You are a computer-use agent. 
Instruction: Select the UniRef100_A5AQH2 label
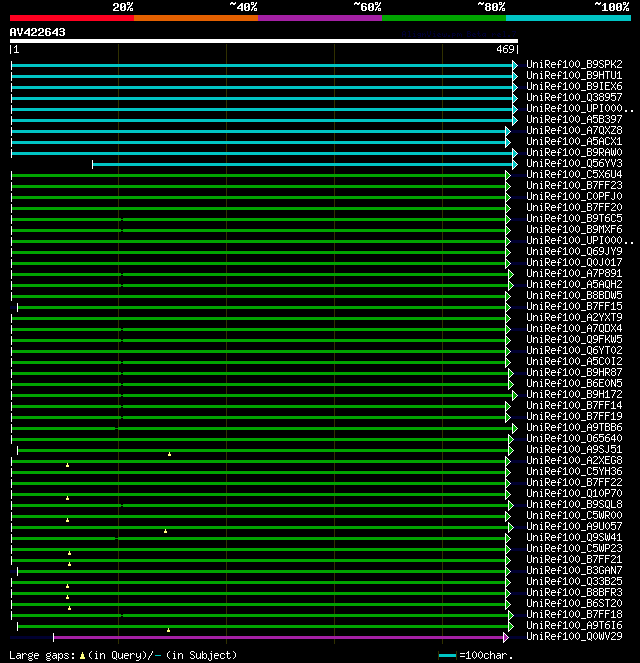pyautogui.click(x=574, y=284)
